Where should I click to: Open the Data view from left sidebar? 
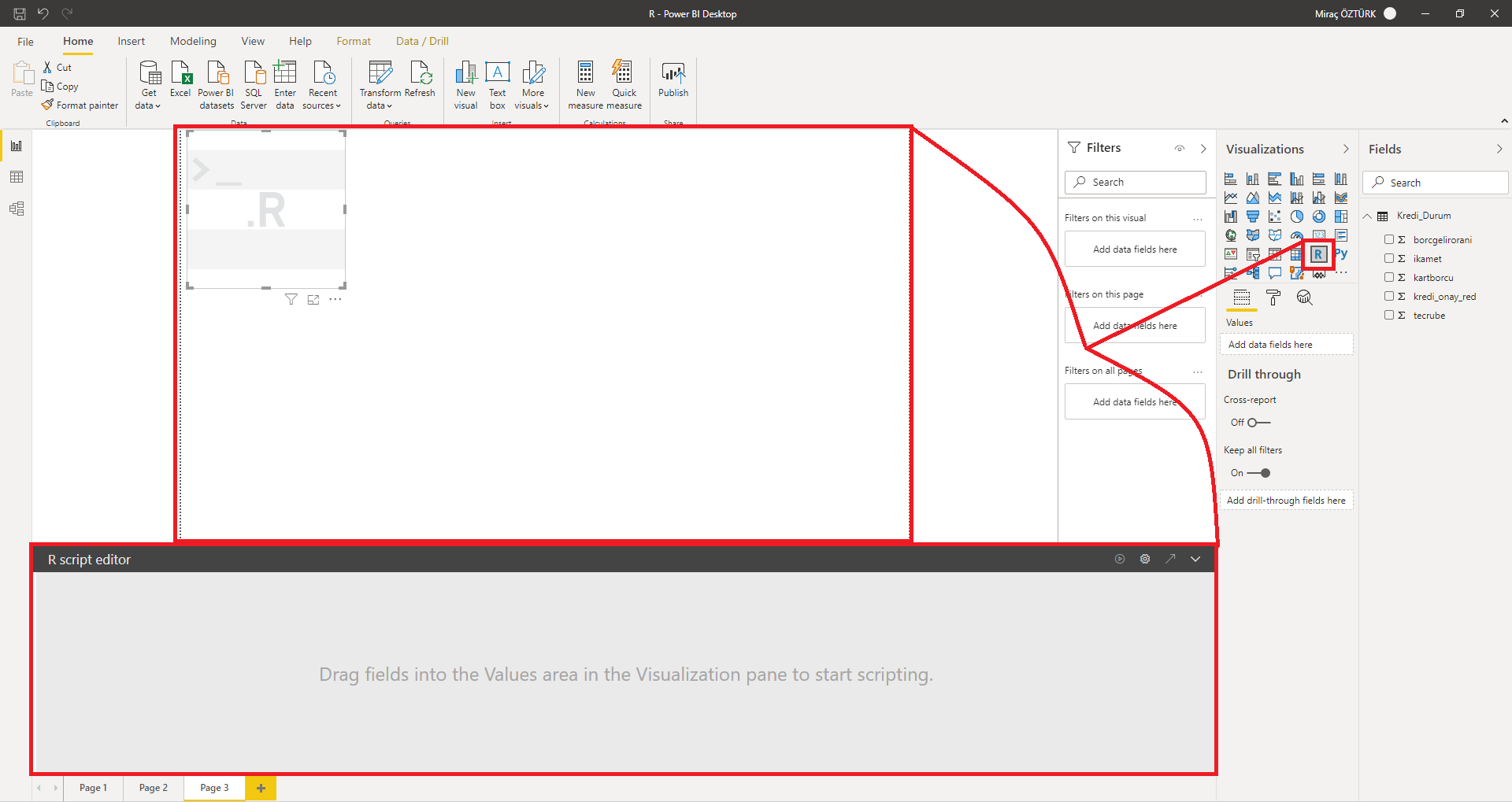[17, 177]
